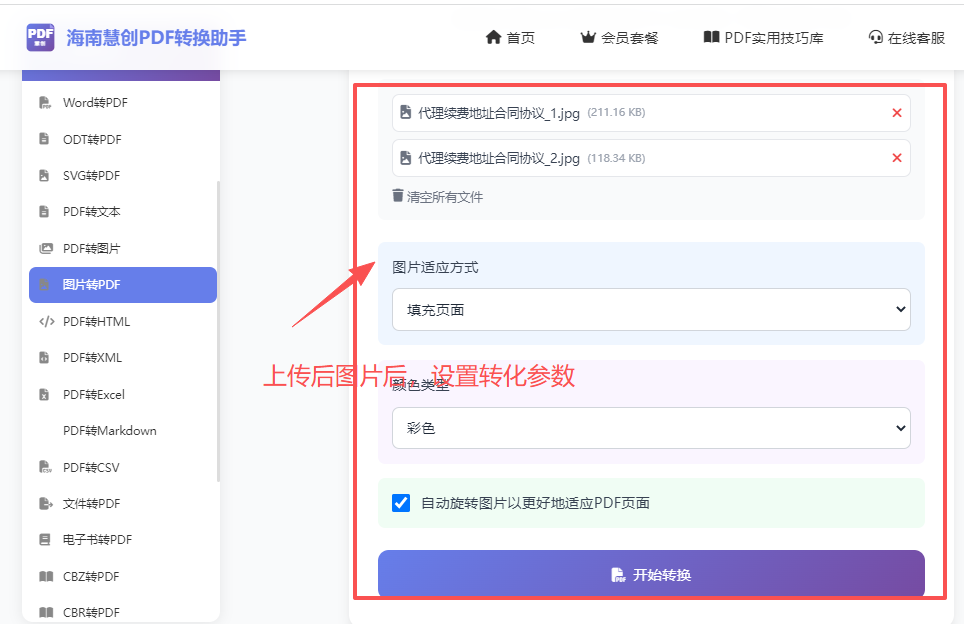Click the 开始转换 button
The width and height of the screenshot is (964, 624).
651,574
